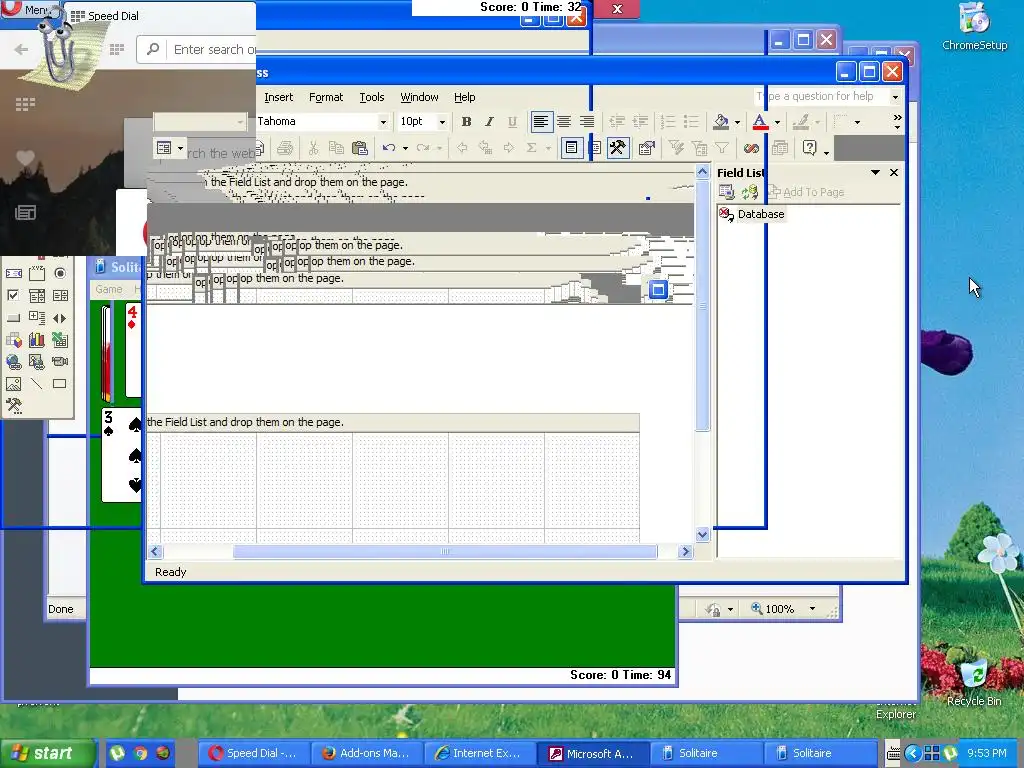
Task: Toggle the Field List toolbar button
Action: [x=571, y=148]
